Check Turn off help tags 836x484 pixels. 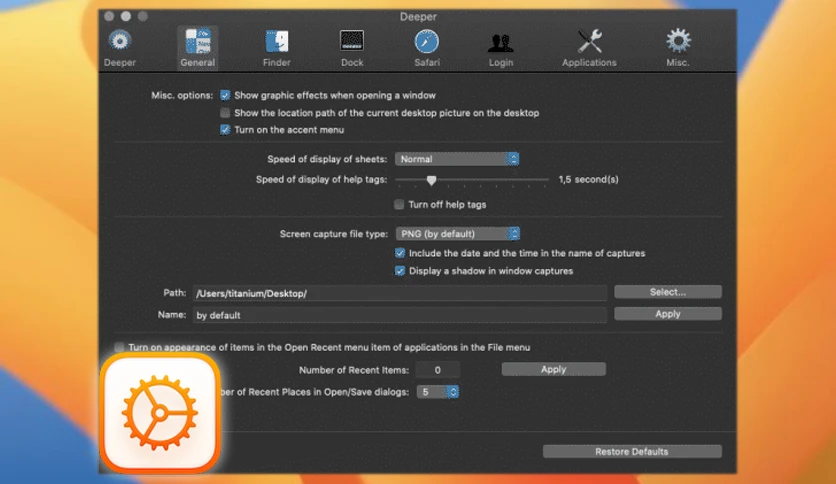pyautogui.click(x=399, y=204)
